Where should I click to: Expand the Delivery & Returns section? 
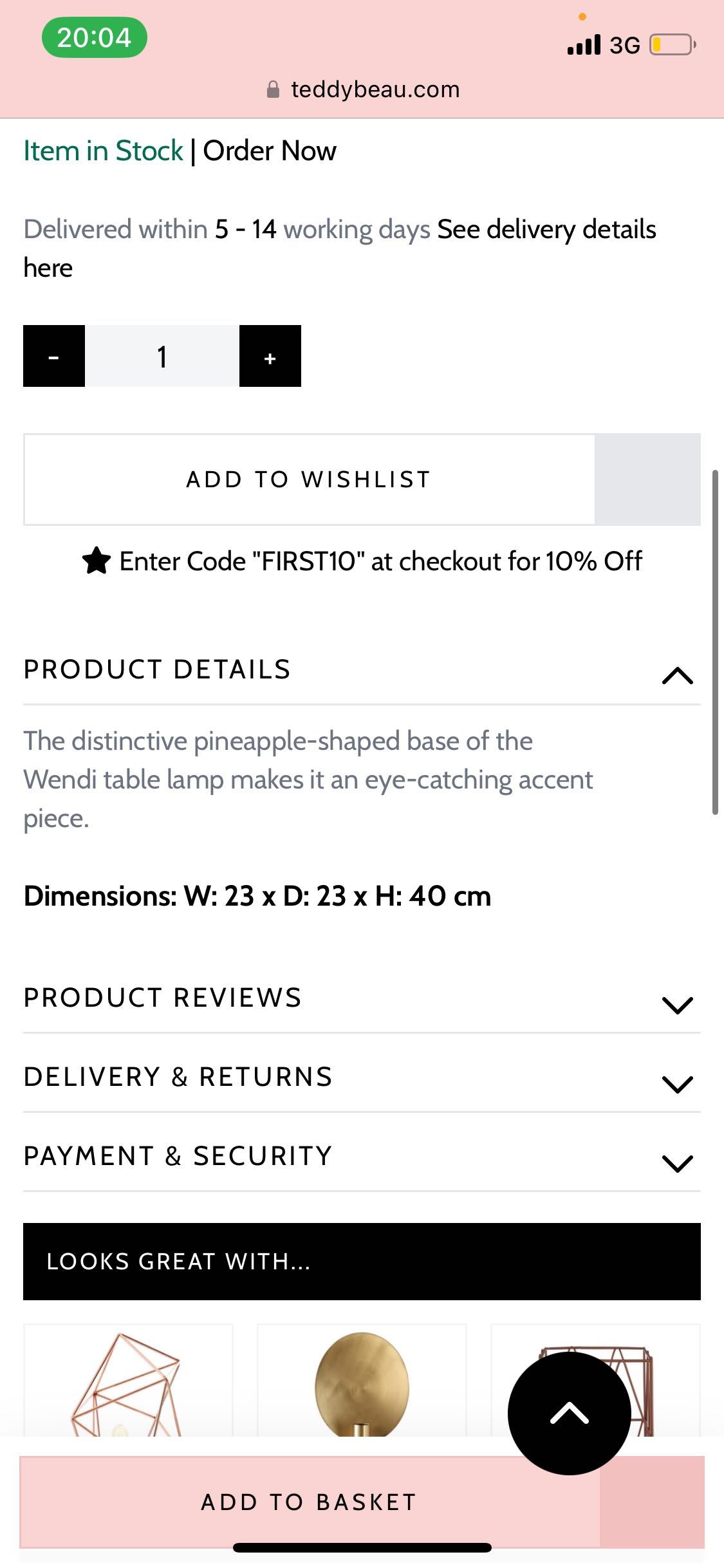pyautogui.click(x=362, y=1078)
